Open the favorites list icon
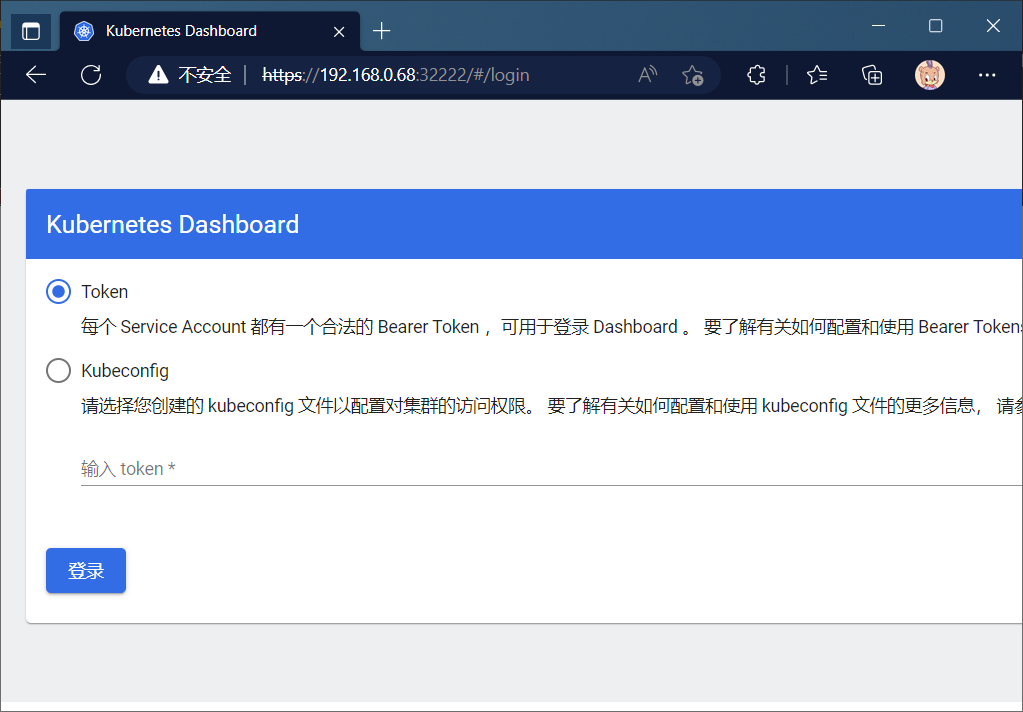 coord(817,75)
